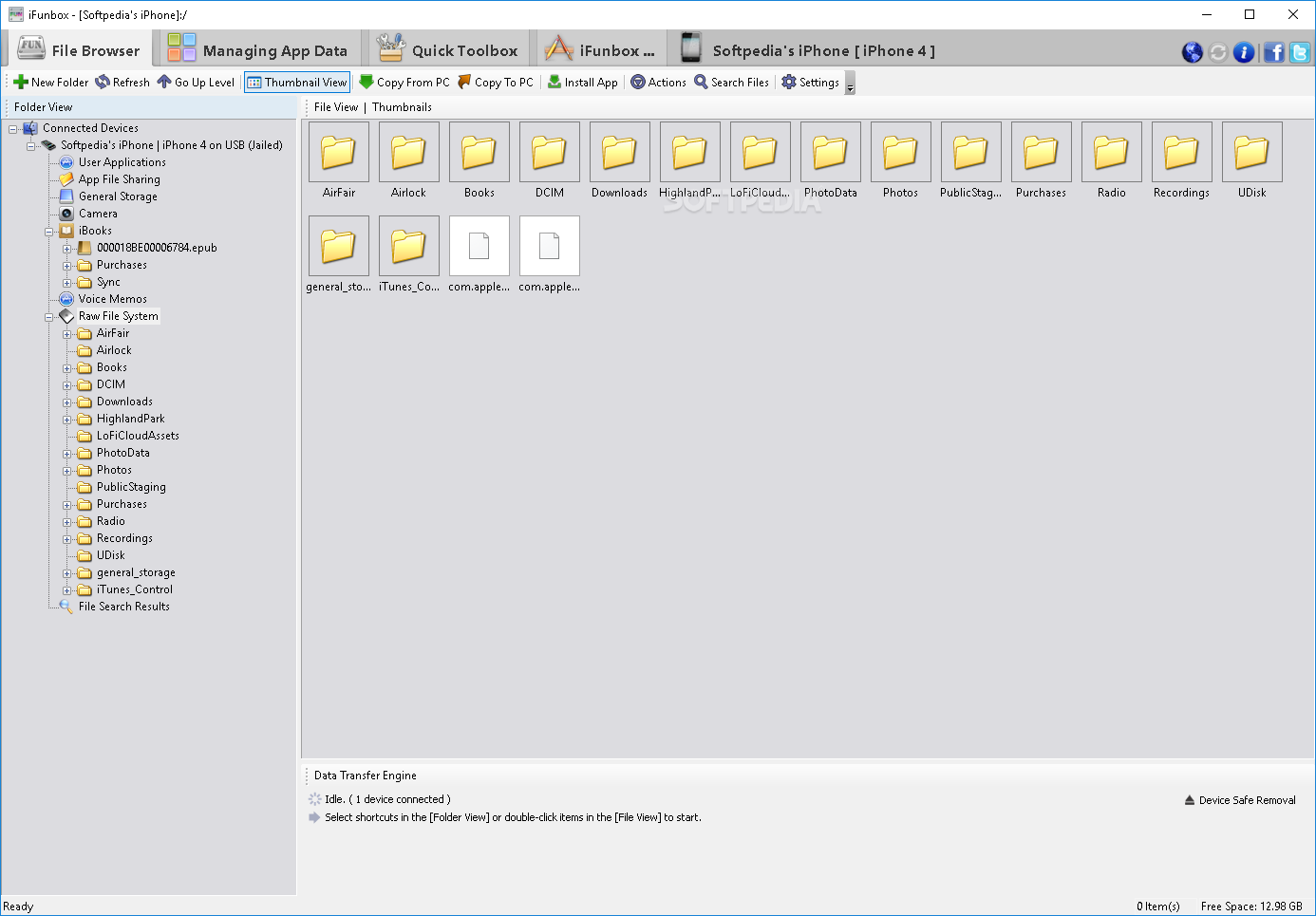Screen dimensions: 1316x916
Task: Select PhotoData folder thumbnail
Action: [831, 152]
